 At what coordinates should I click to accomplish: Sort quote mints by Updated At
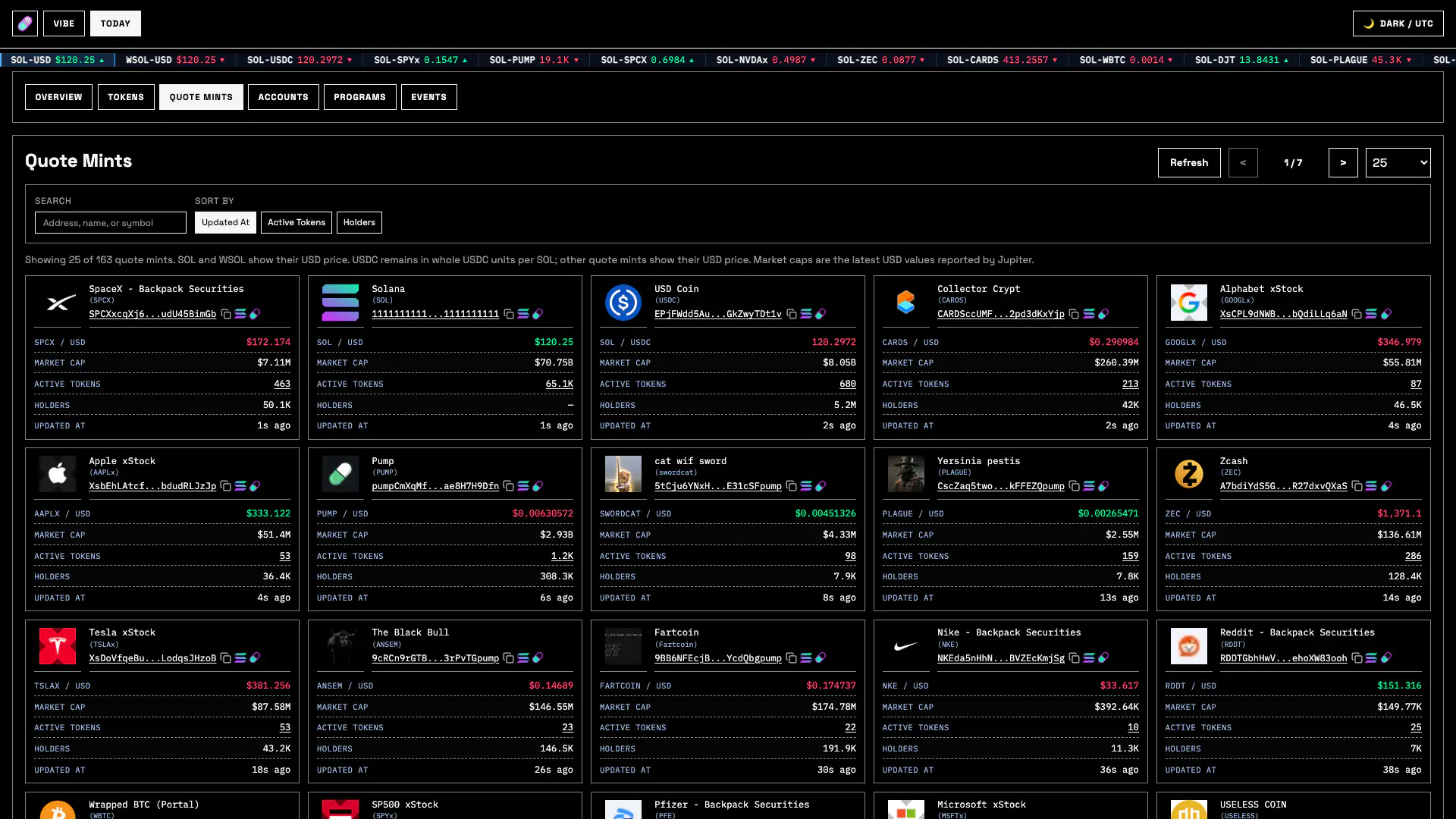[x=225, y=222]
